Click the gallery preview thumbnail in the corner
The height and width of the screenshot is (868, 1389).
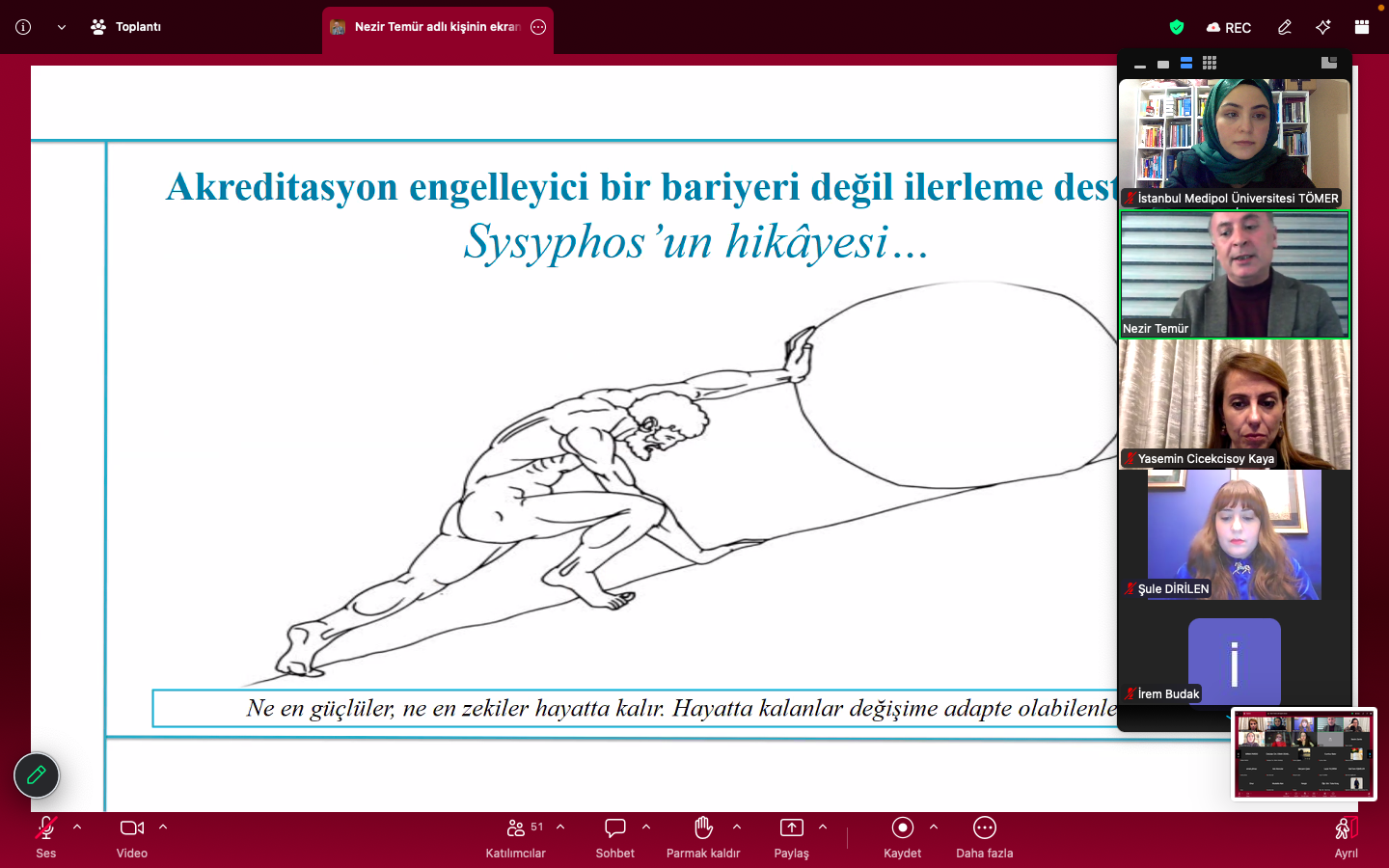coord(1304,754)
